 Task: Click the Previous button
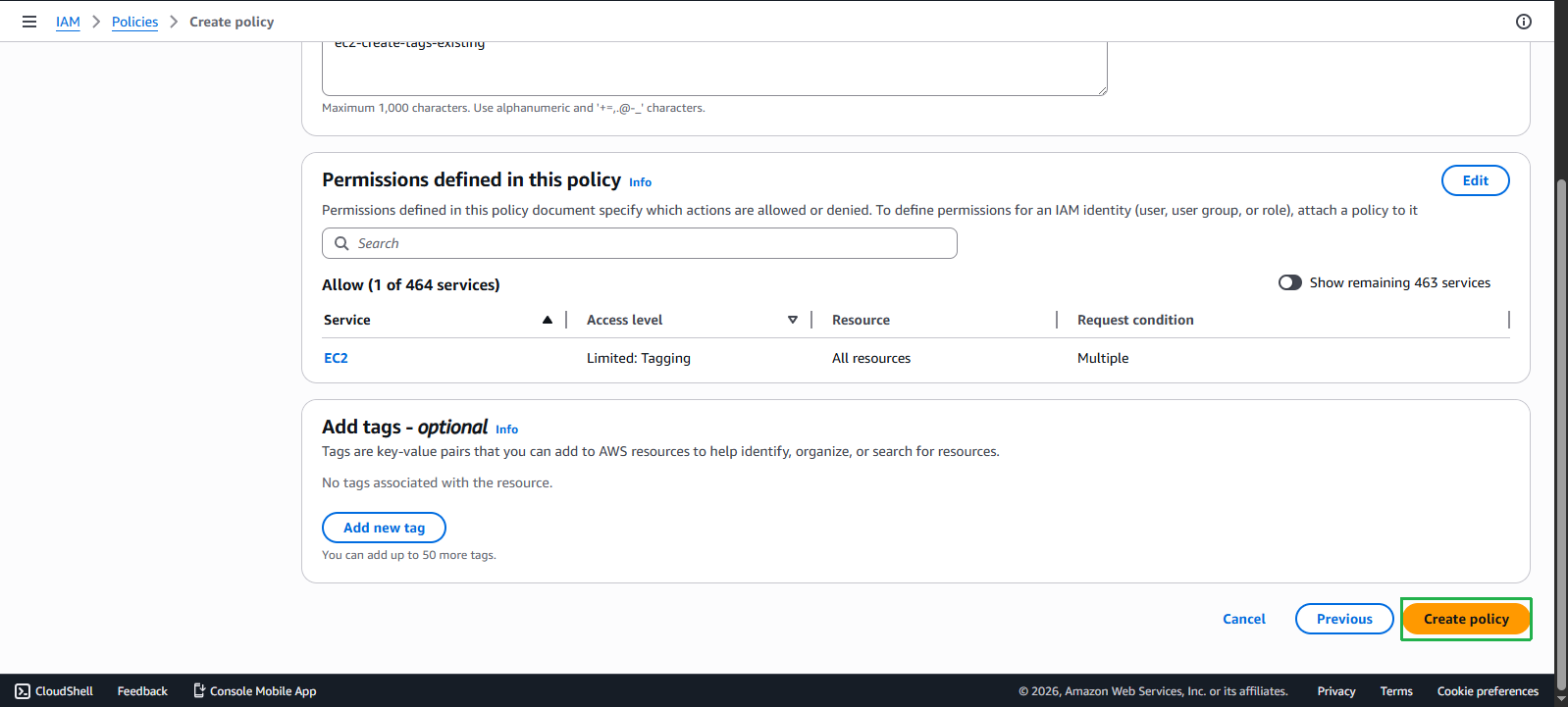coord(1344,619)
